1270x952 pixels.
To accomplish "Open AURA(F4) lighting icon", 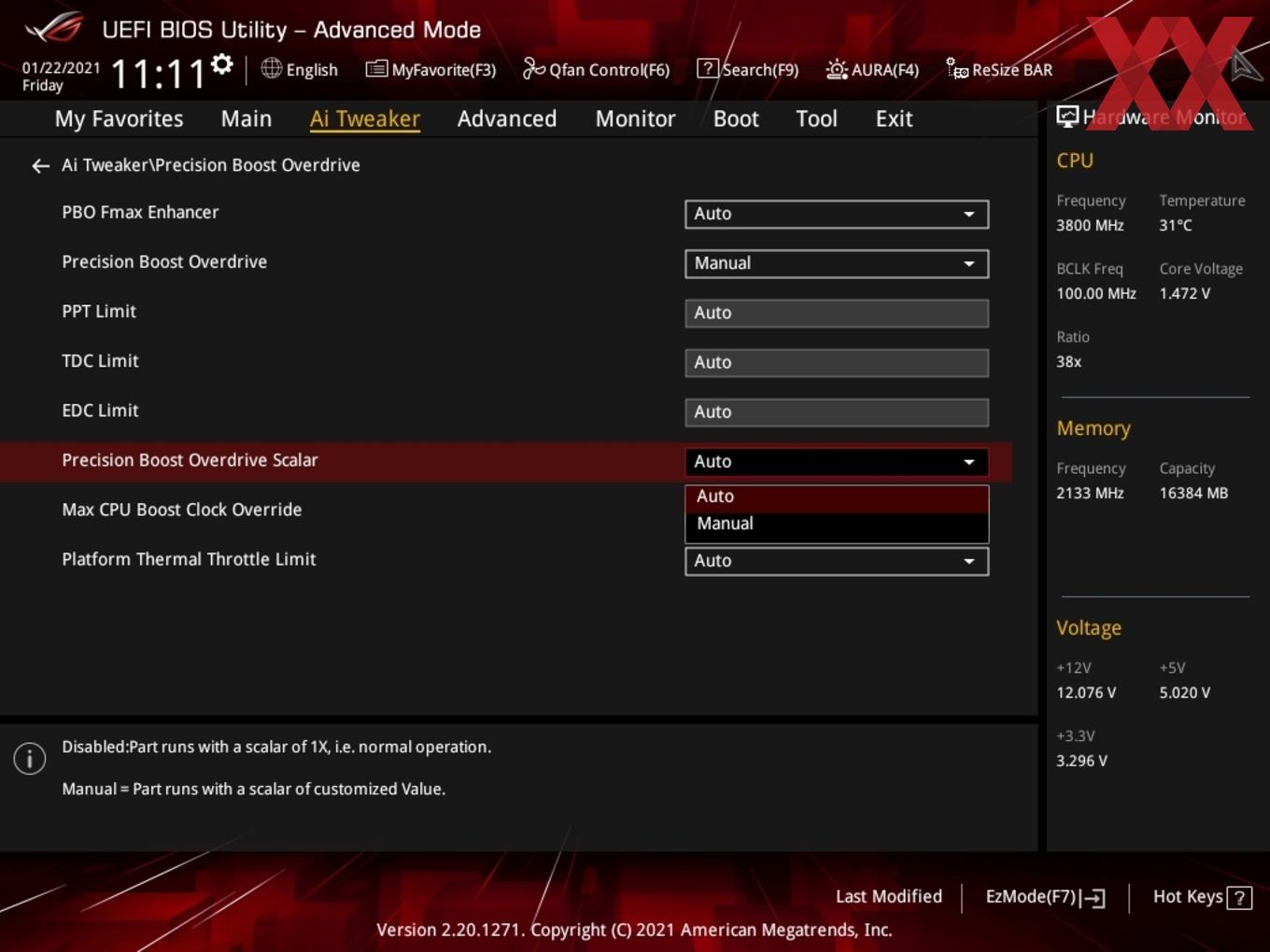I will 837,69.
